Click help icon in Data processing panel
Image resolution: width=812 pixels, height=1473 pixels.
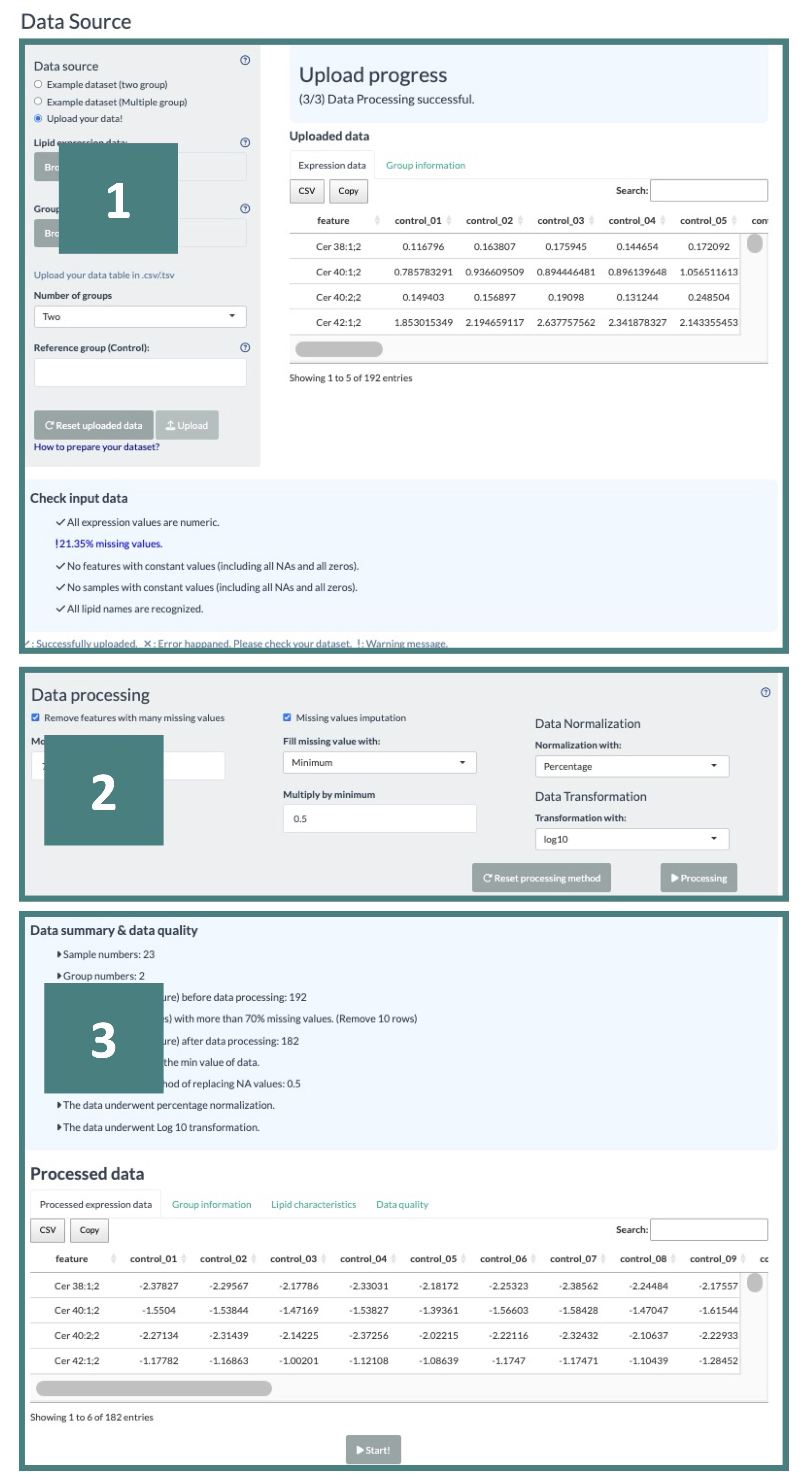click(765, 693)
